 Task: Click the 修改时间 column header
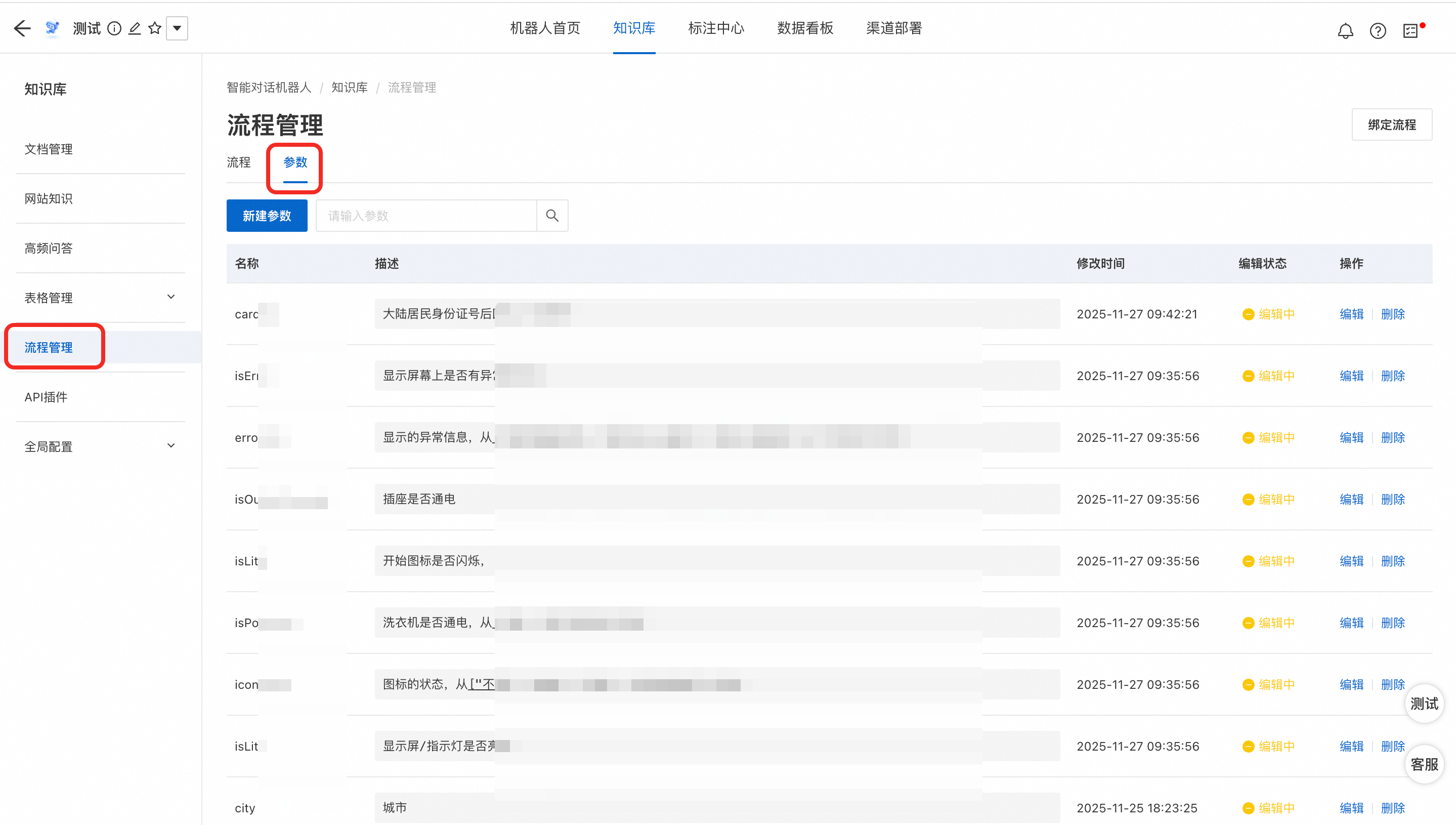tap(1100, 264)
